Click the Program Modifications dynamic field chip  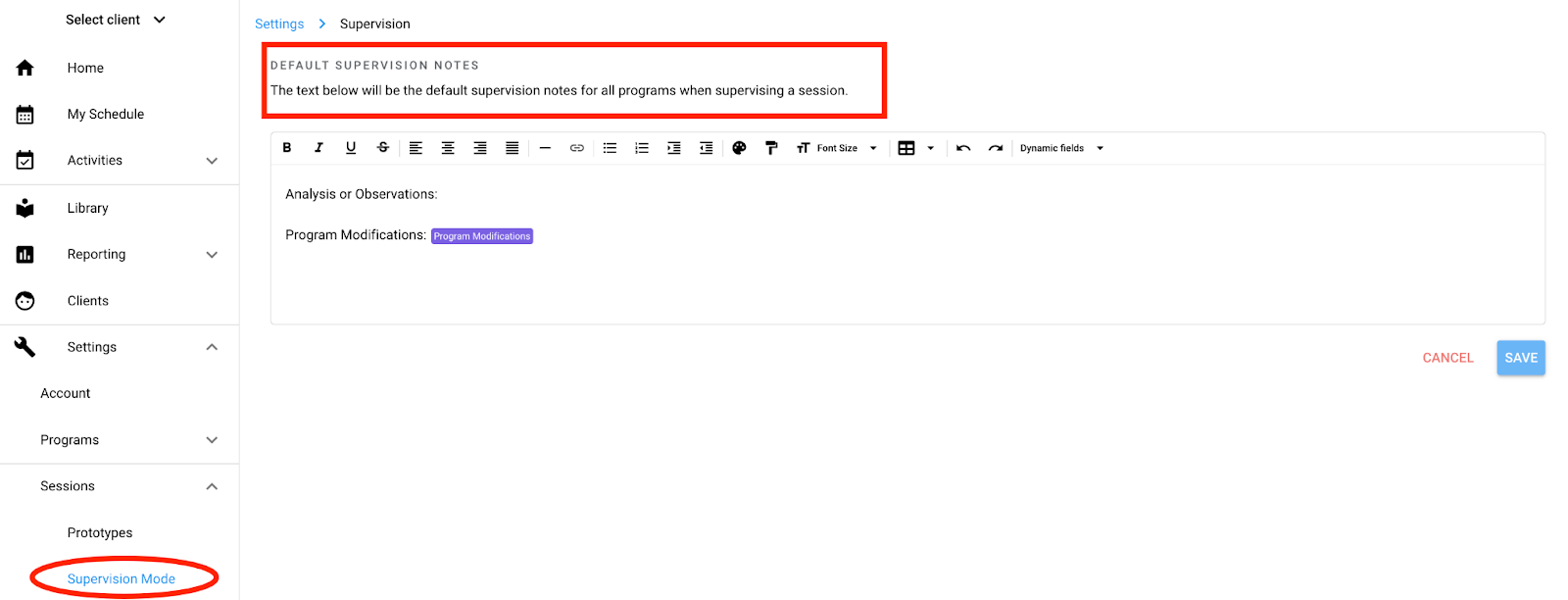click(x=482, y=236)
